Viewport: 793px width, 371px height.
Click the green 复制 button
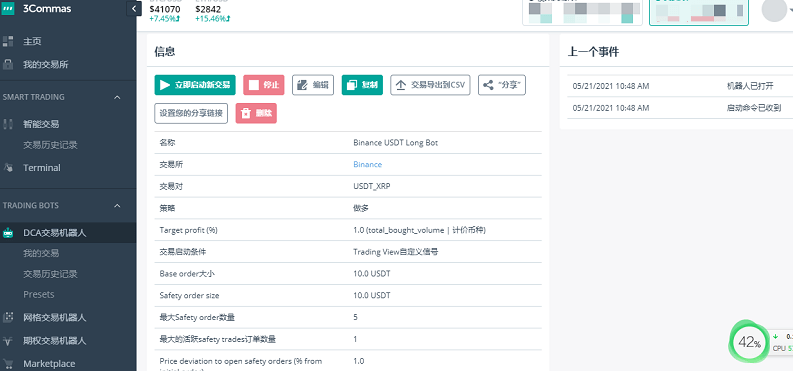point(362,85)
